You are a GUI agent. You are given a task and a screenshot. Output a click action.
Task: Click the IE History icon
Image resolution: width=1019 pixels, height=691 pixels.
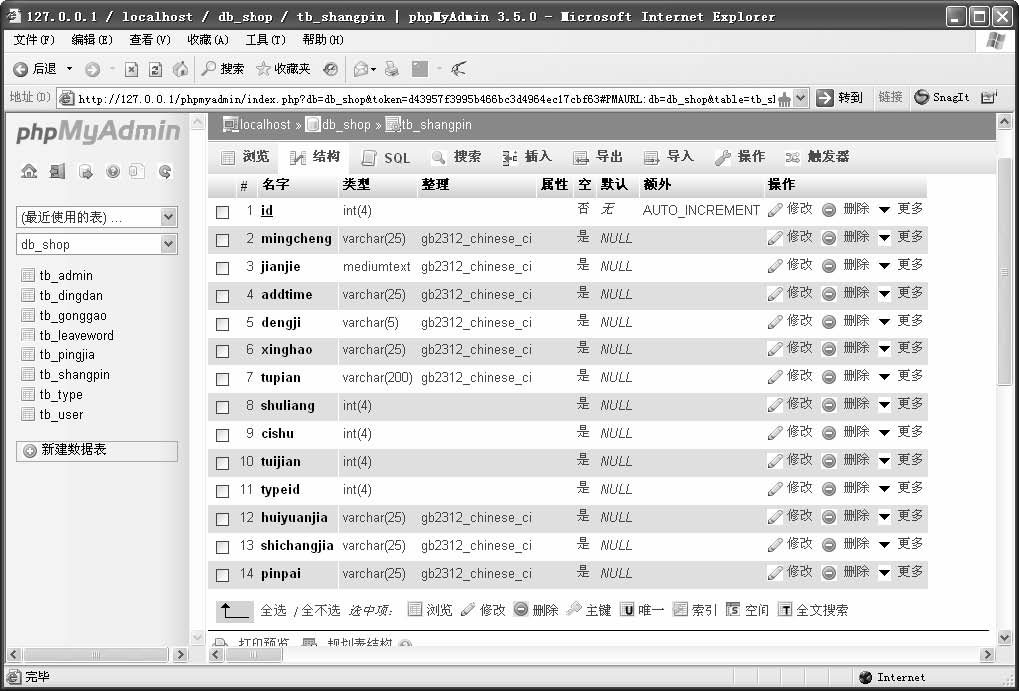point(331,69)
